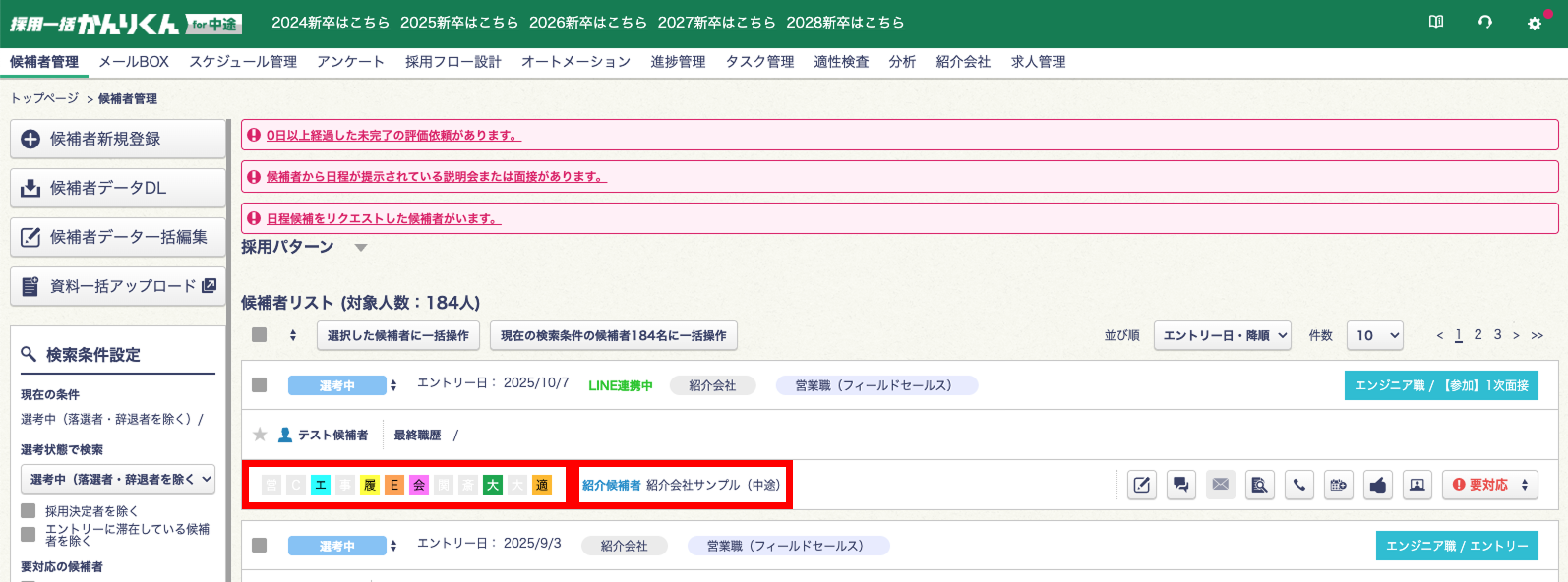Open the エントリー日・降順 sort dropdown
Screen dimensions: 1568x582
1223,335
